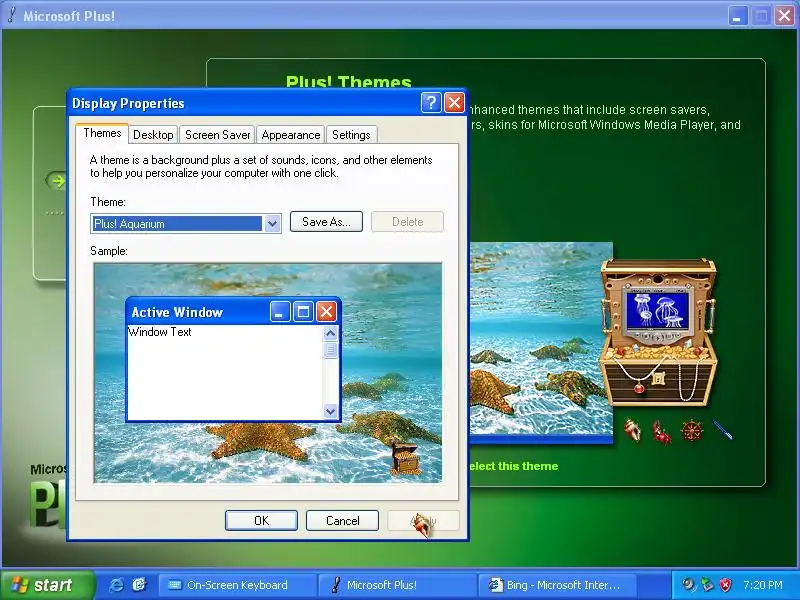This screenshot has width=800, height=600.
Task: Confirm with the OK button
Action: pyautogui.click(x=261, y=520)
